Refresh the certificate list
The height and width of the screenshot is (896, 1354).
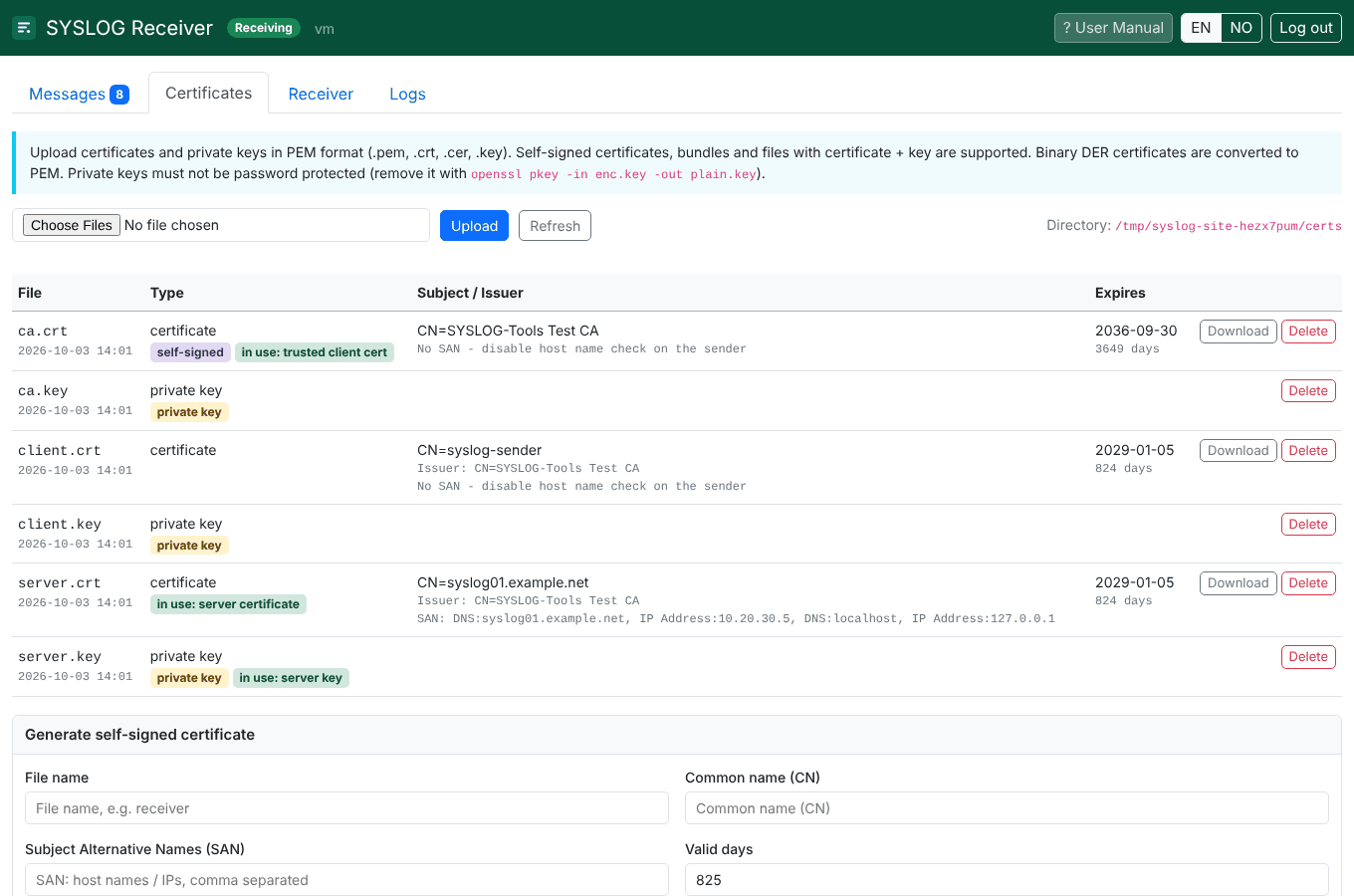click(555, 226)
